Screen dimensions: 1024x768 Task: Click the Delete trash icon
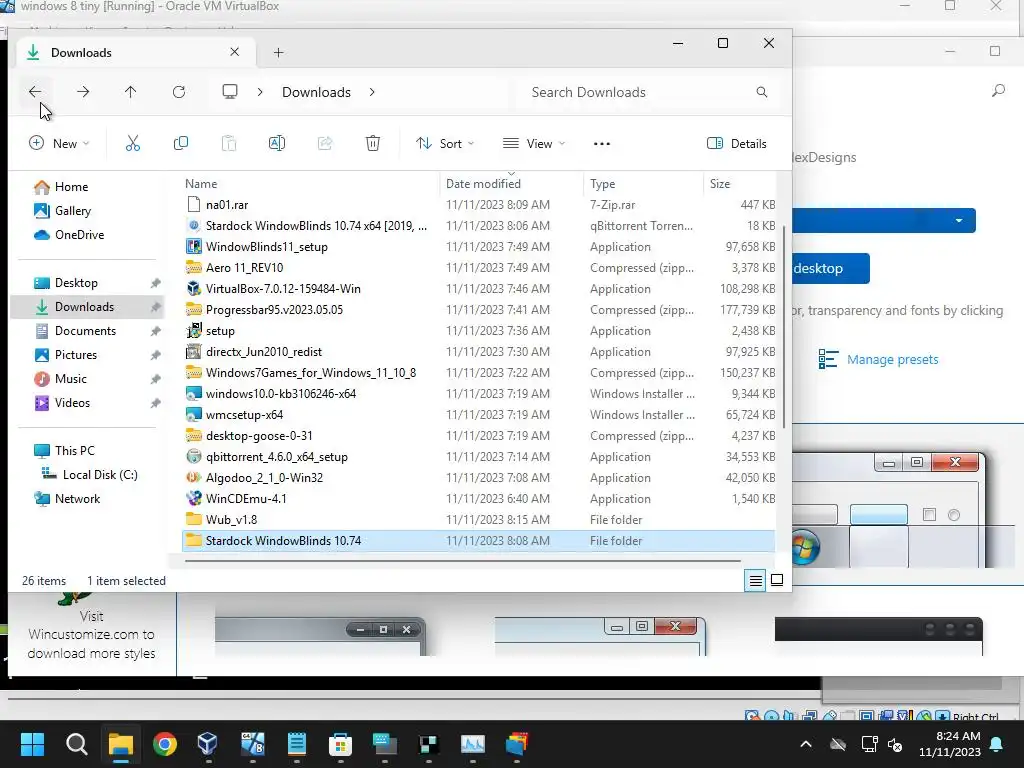click(x=373, y=144)
